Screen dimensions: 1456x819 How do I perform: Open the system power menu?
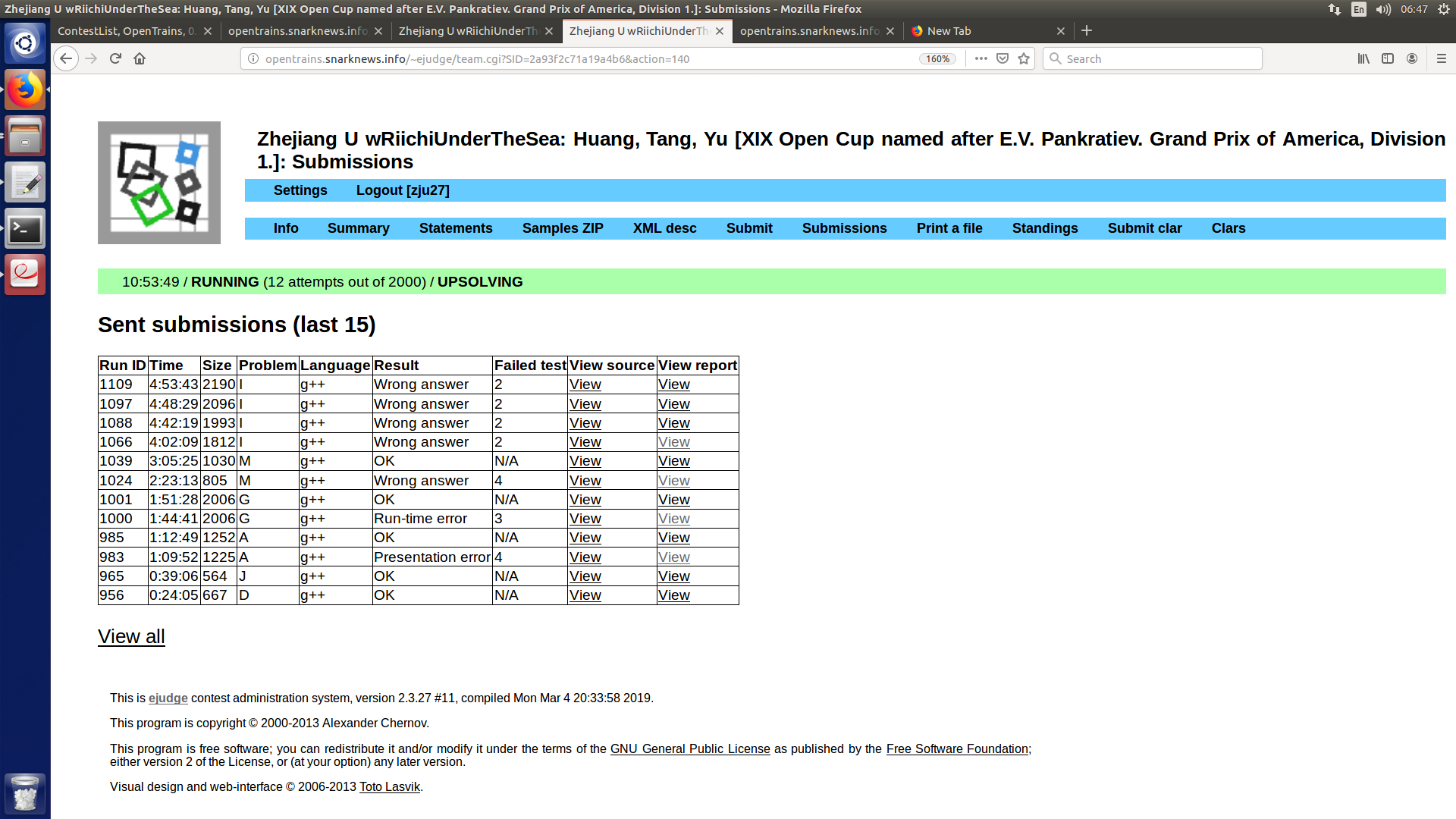click(x=1443, y=9)
